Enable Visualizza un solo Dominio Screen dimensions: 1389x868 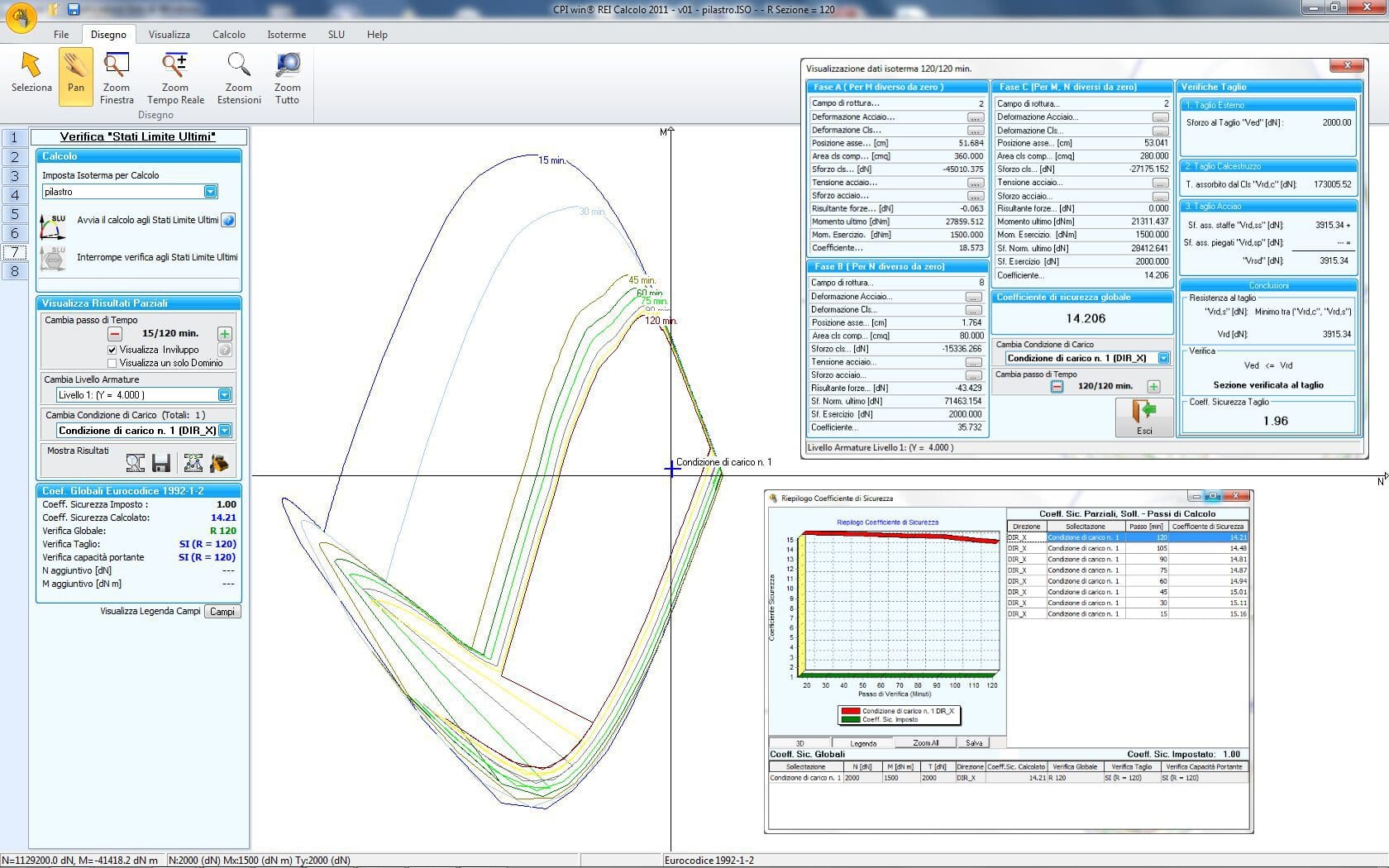(x=112, y=362)
